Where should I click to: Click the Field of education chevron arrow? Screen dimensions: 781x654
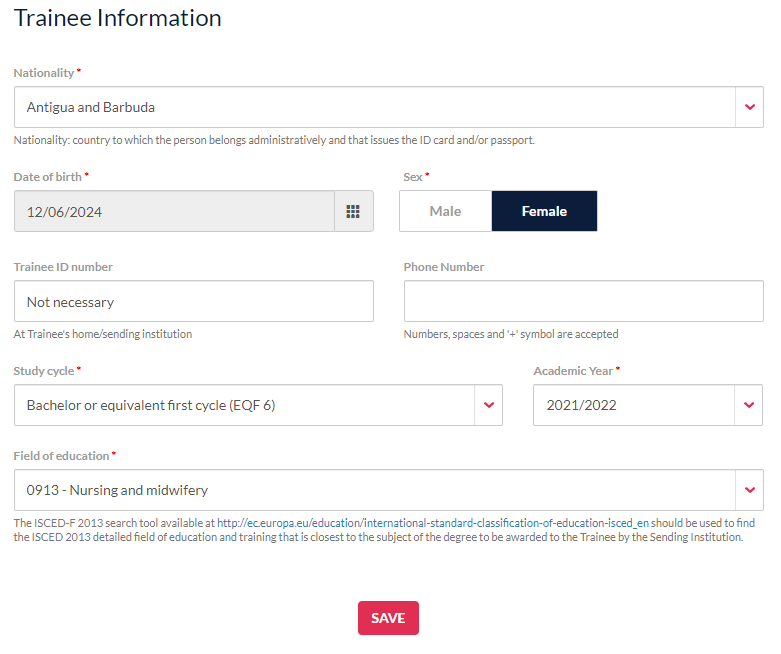point(749,490)
